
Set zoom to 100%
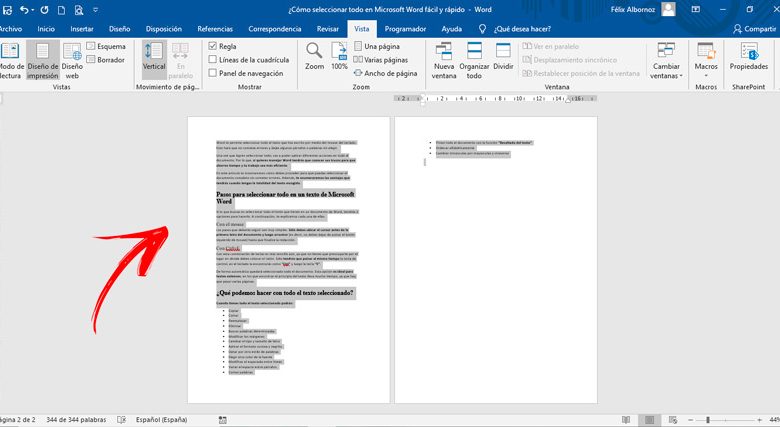[x=339, y=56]
